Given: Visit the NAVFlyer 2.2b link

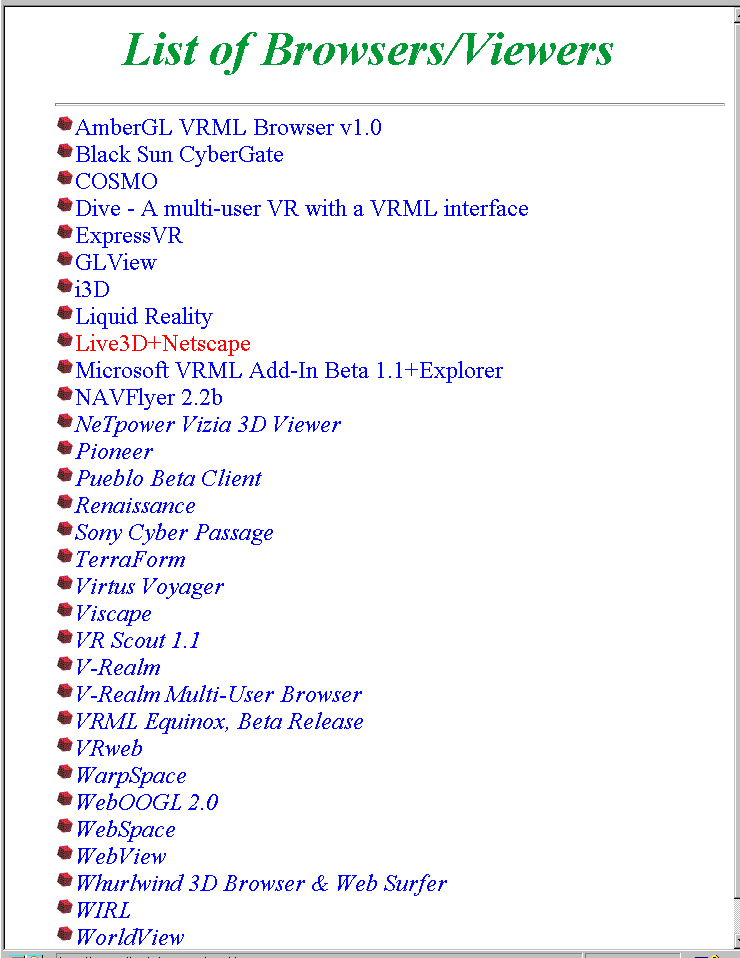Looking at the screenshot, I should click(x=148, y=397).
